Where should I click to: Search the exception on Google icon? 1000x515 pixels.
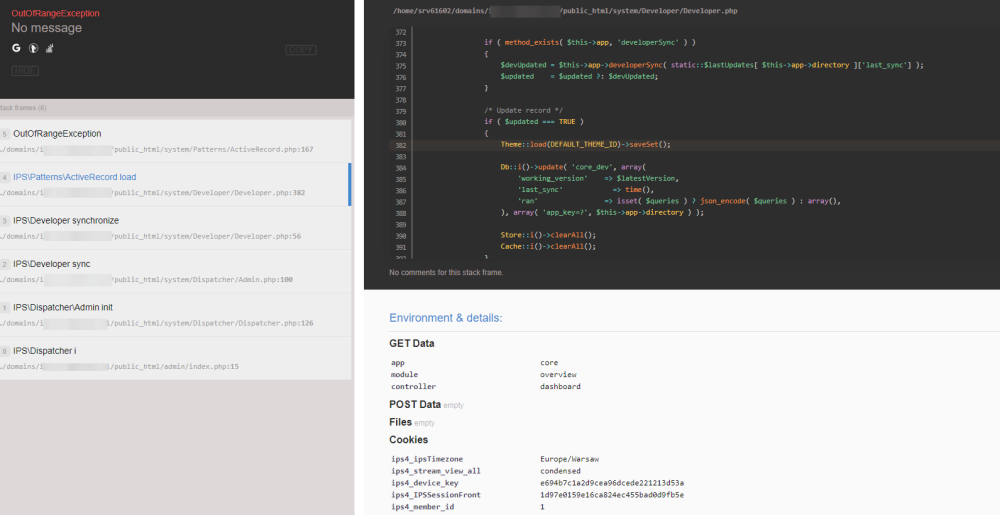(x=16, y=47)
